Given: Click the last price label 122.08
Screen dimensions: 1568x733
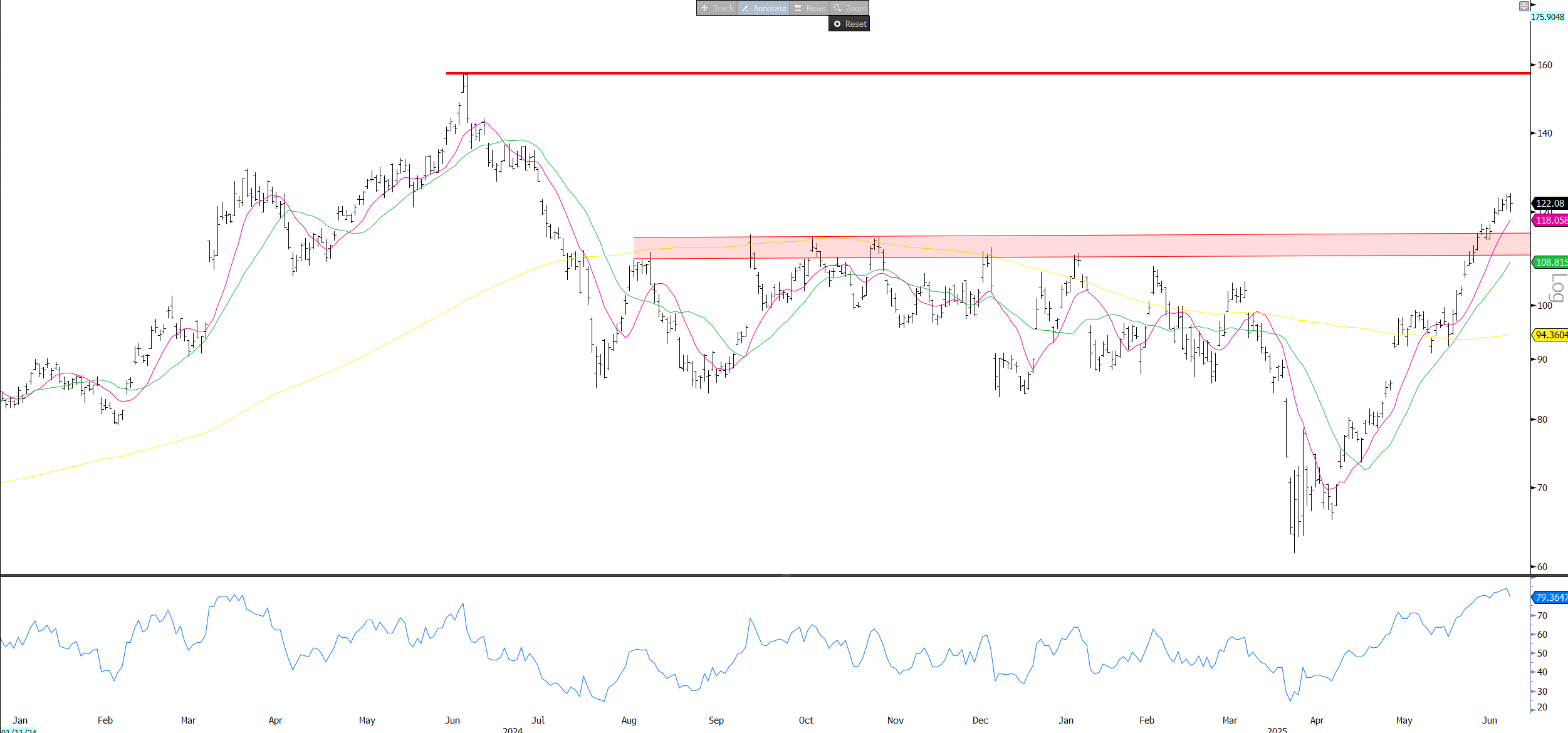Looking at the screenshot, I should coord(1550,204).
